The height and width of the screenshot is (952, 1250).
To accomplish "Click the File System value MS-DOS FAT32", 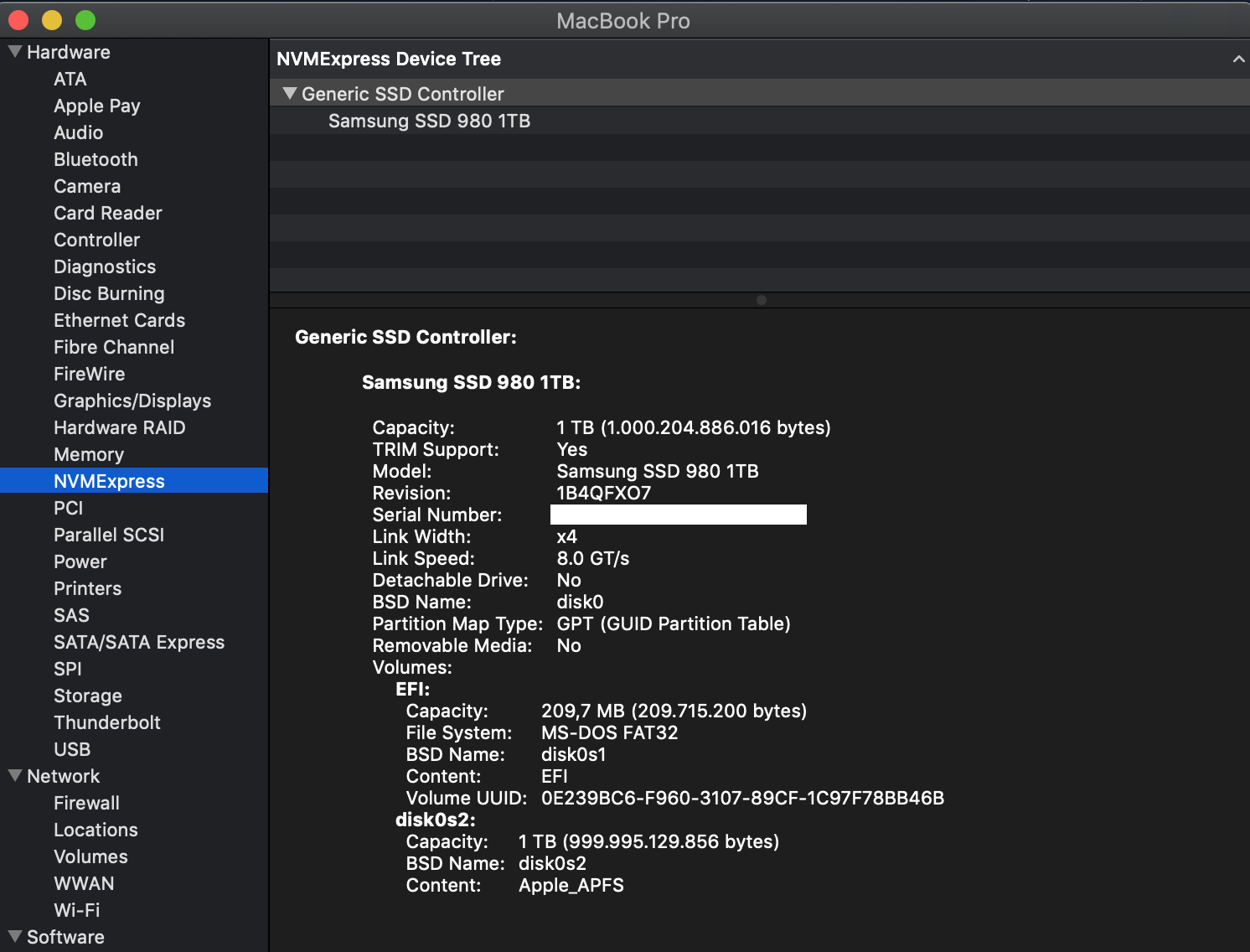I will (x=610, y=732).
